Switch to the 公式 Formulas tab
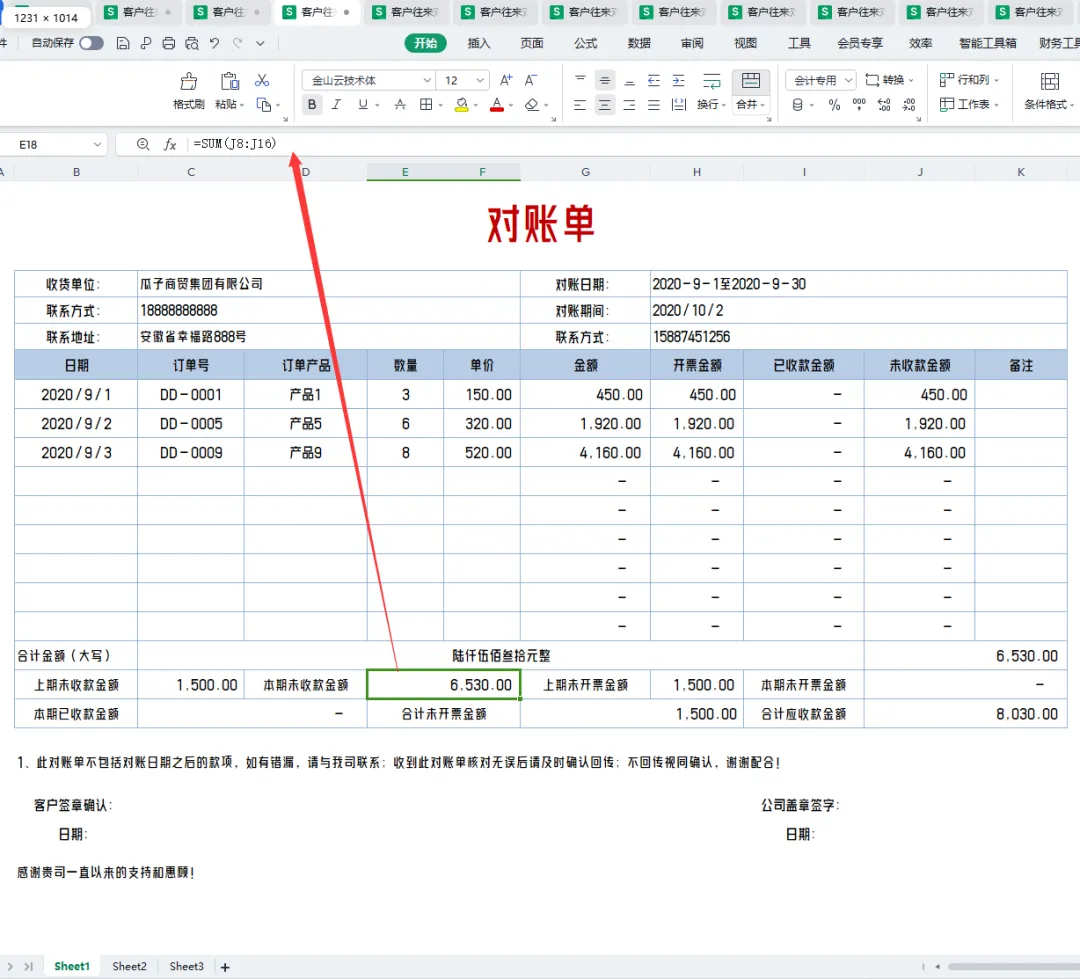 [585, 43]
